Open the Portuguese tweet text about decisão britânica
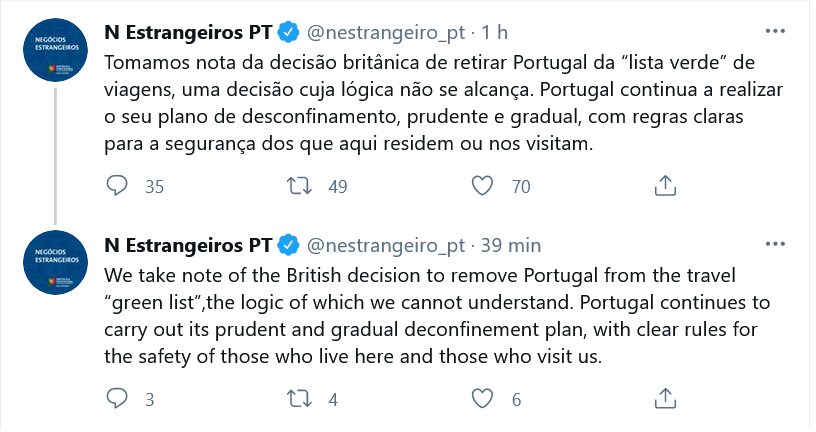Image resolution: width=816 pixels, height=432 pixels. [x=443, y=103]
